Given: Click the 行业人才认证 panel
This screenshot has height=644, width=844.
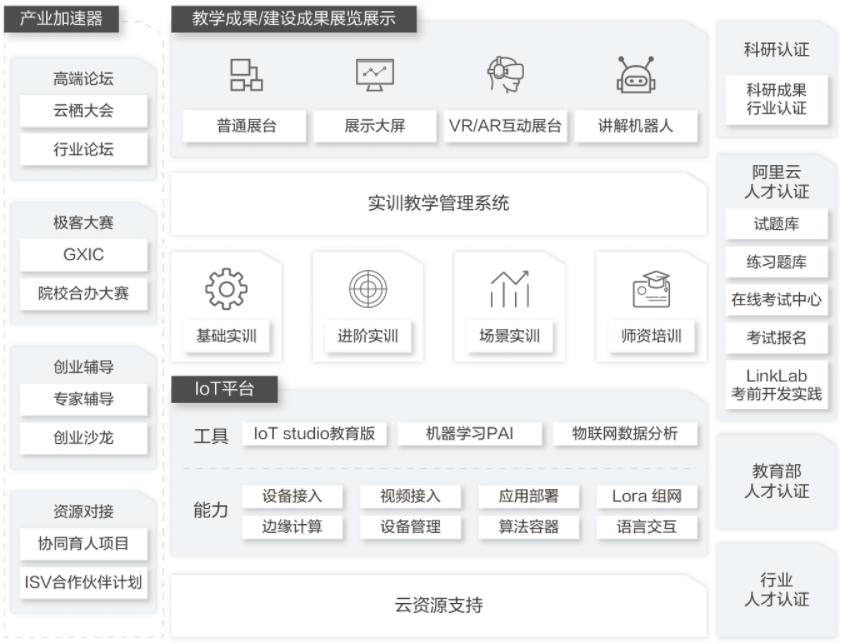Looking at the screenshot, I should (x=777, y=590).
